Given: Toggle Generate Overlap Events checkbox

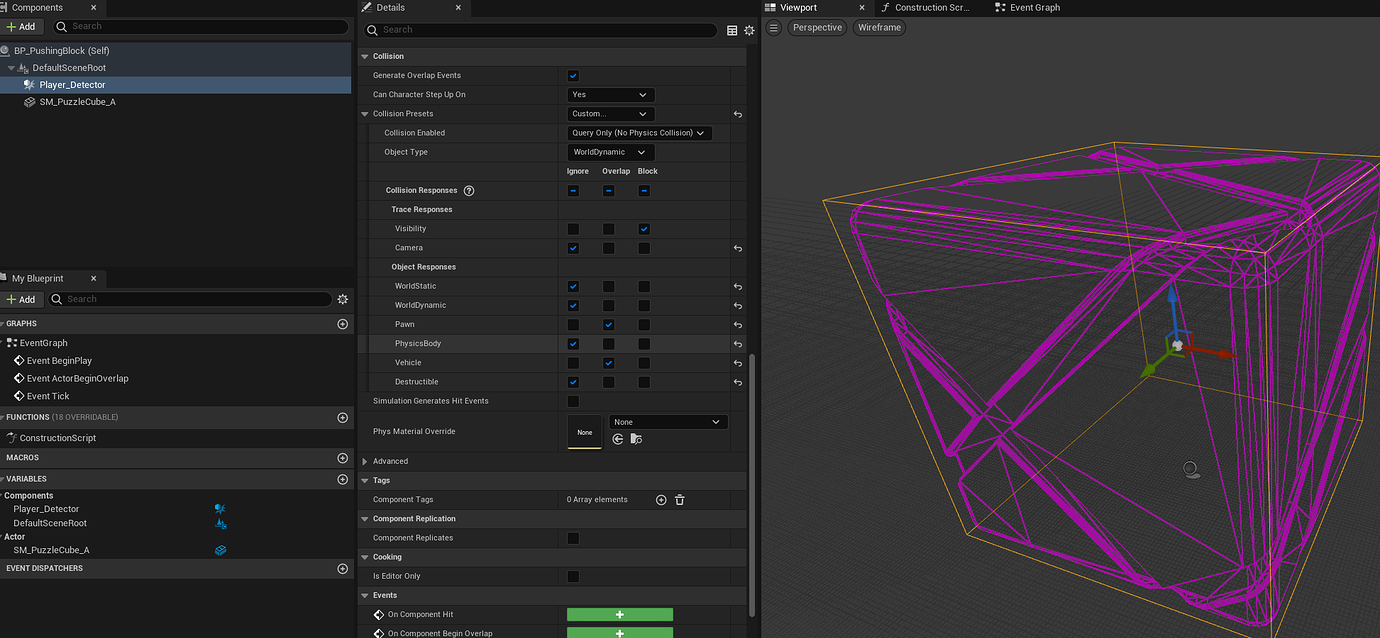Looking at the screenshot, I should (x=573, y=76).
